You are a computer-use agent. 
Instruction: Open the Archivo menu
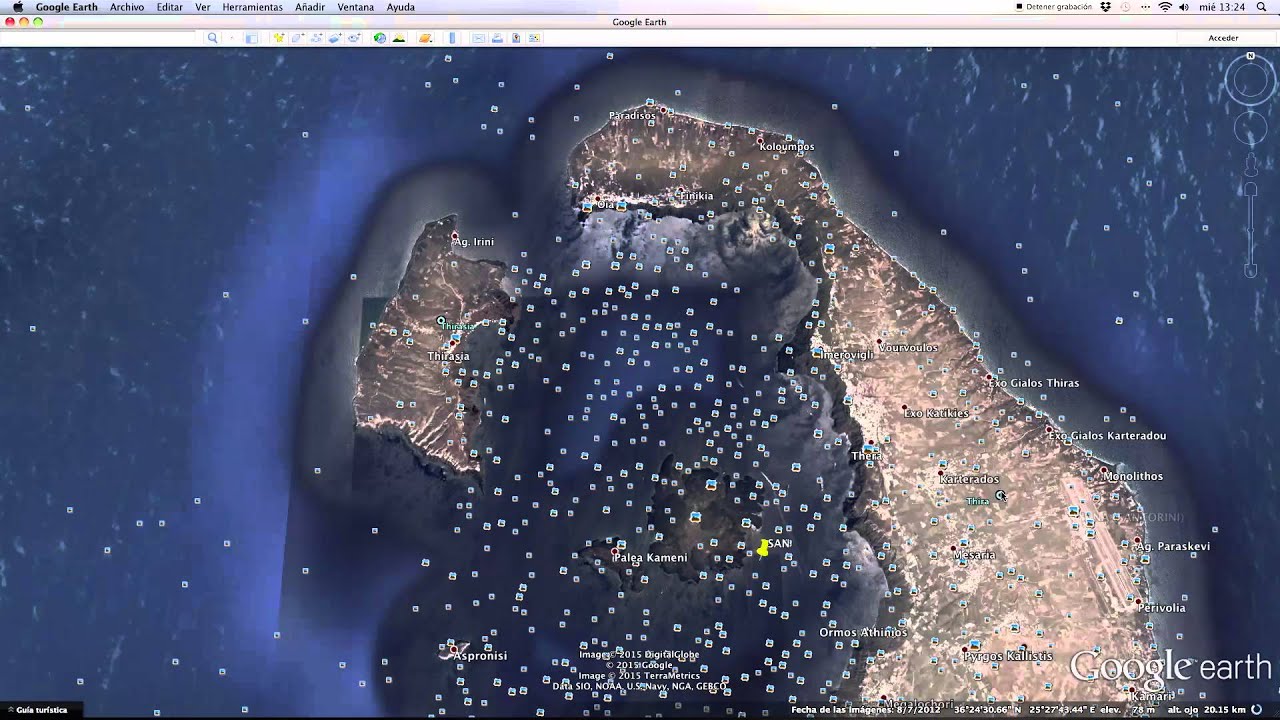(127, 7)
